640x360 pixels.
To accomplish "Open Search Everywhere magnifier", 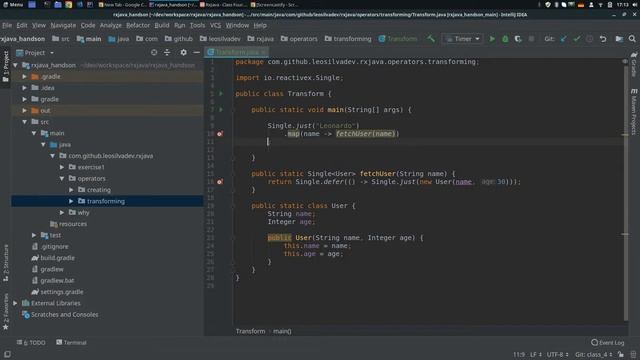I will [x=632, y=39].
